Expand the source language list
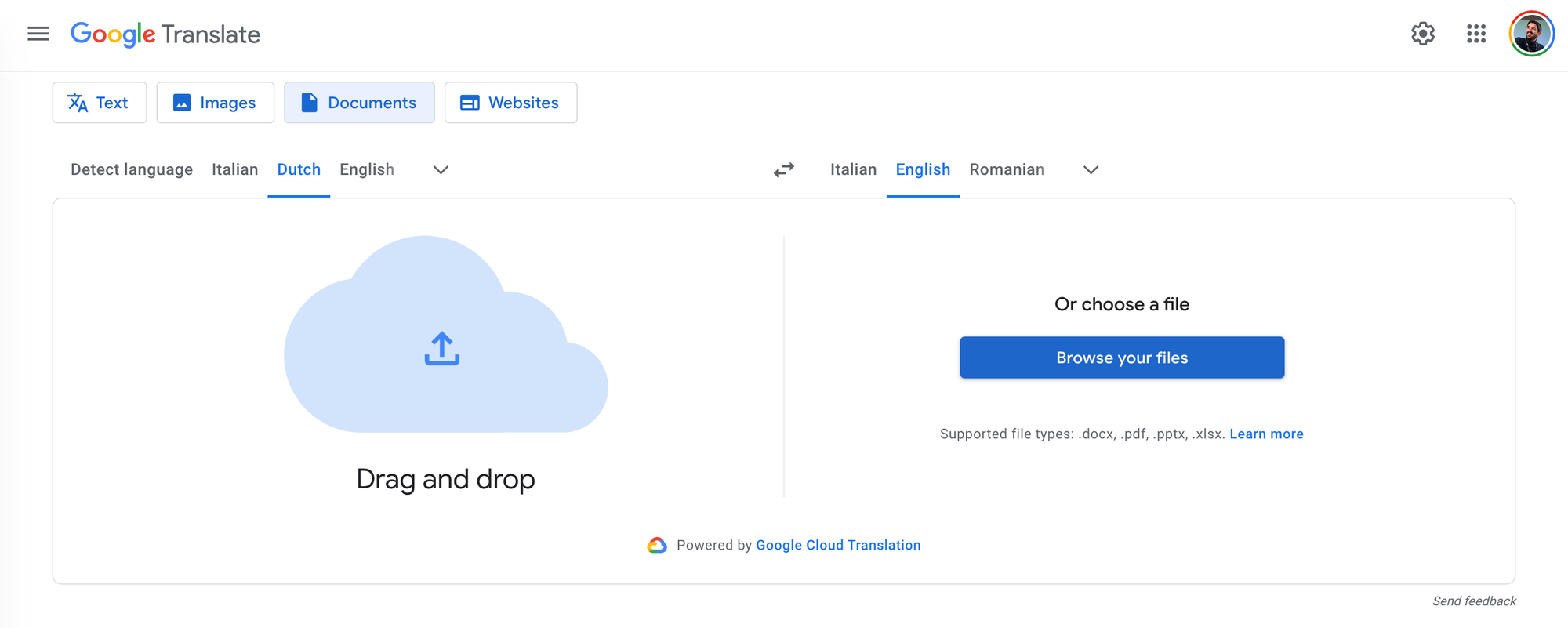 point(441,170)
